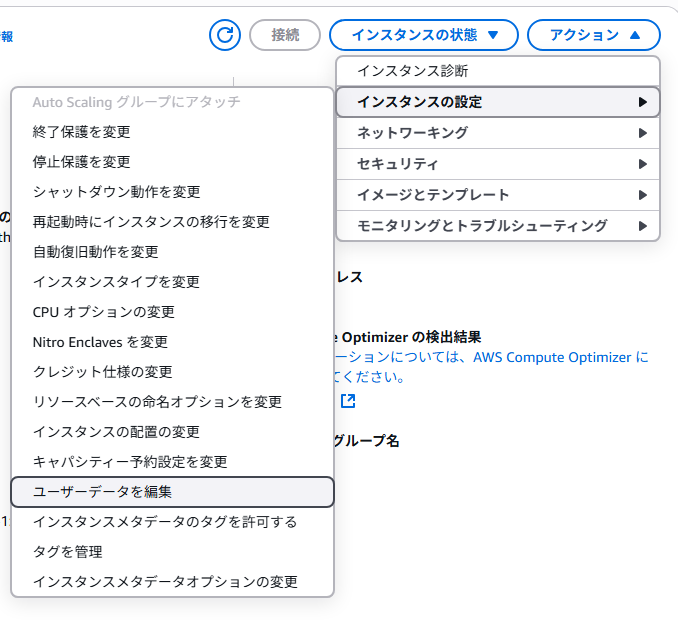Open インスタンスの設定 submenu
Screen dimensions: 678x625
498,102
